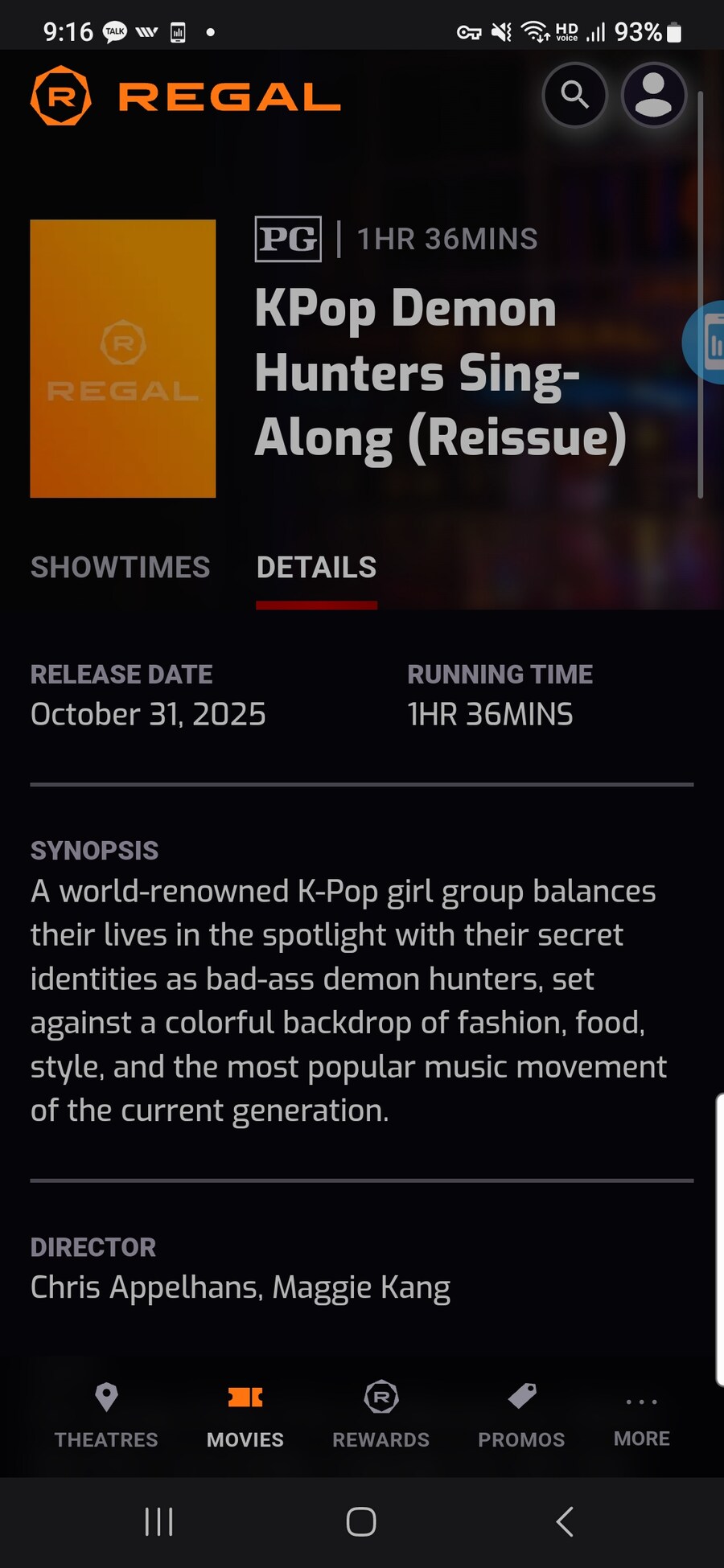Open the Theatres location pin icon
724x1568 pixels.
point(106,1398)
